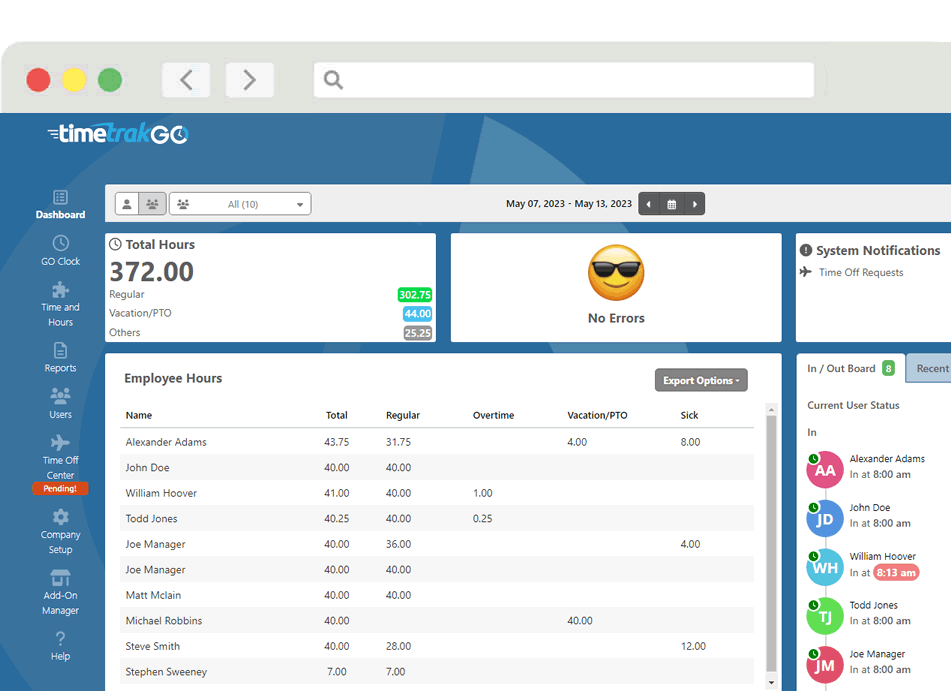Go to the Users section
951x691 pixels.
(x=60, y=403)
